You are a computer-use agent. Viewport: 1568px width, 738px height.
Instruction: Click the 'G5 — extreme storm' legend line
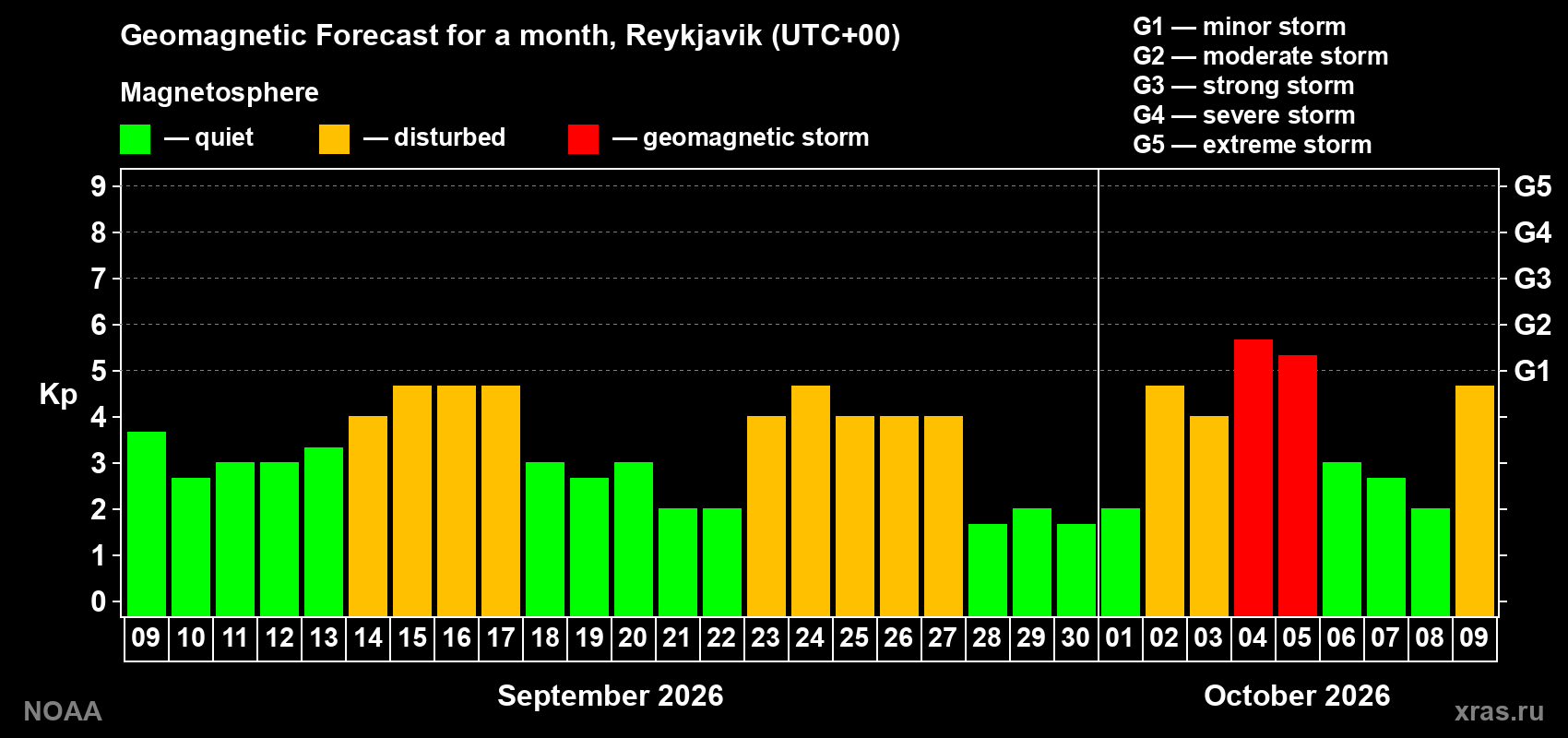tap(1252, 145)
